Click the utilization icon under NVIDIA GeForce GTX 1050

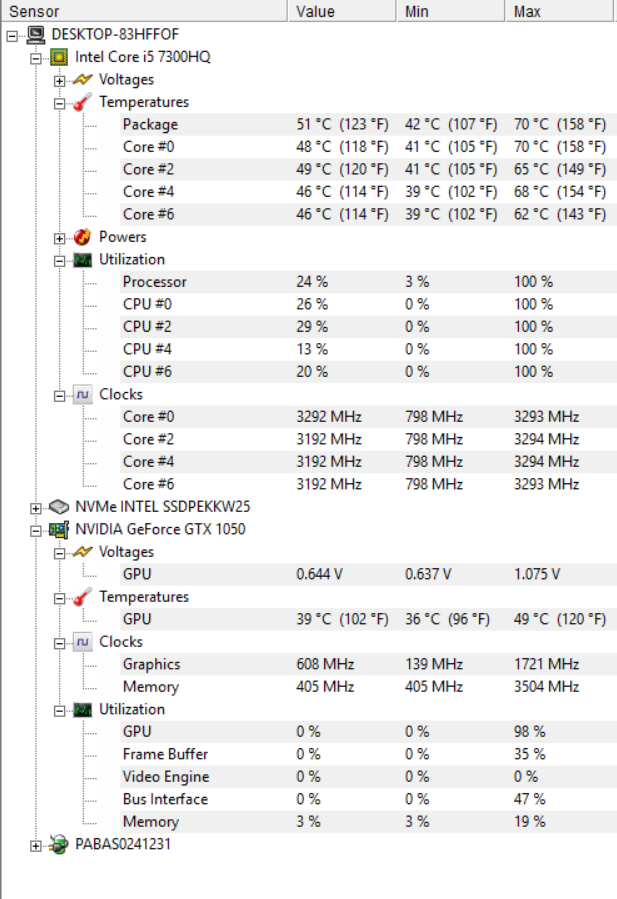pos(82,709)
